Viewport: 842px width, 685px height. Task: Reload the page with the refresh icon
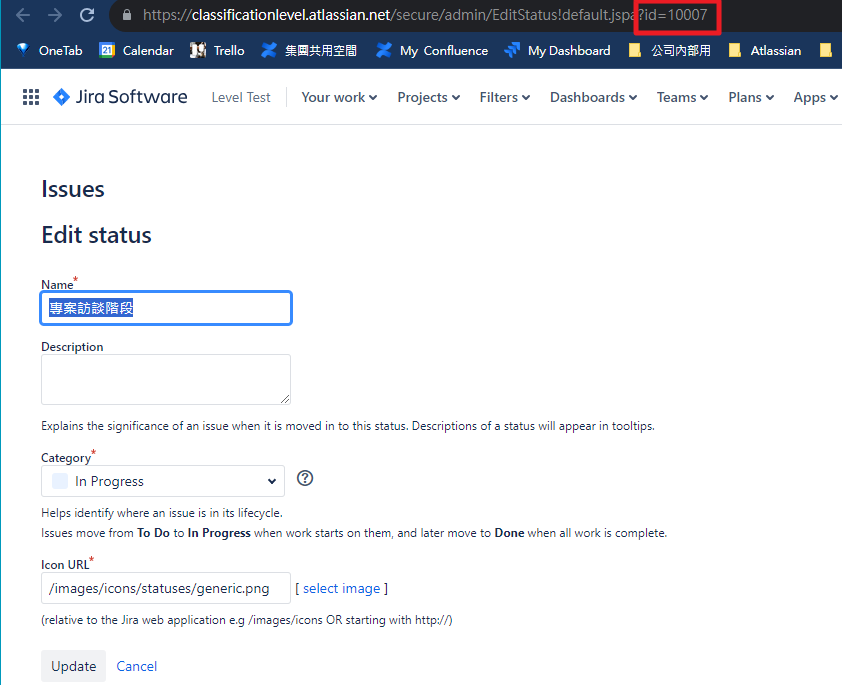coord(87,15)
